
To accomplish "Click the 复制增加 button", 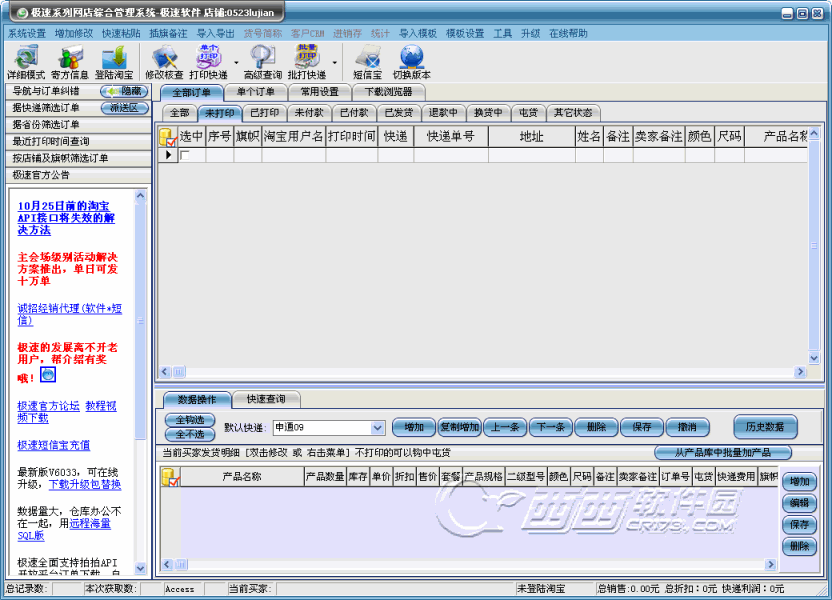I will (460, 427).
